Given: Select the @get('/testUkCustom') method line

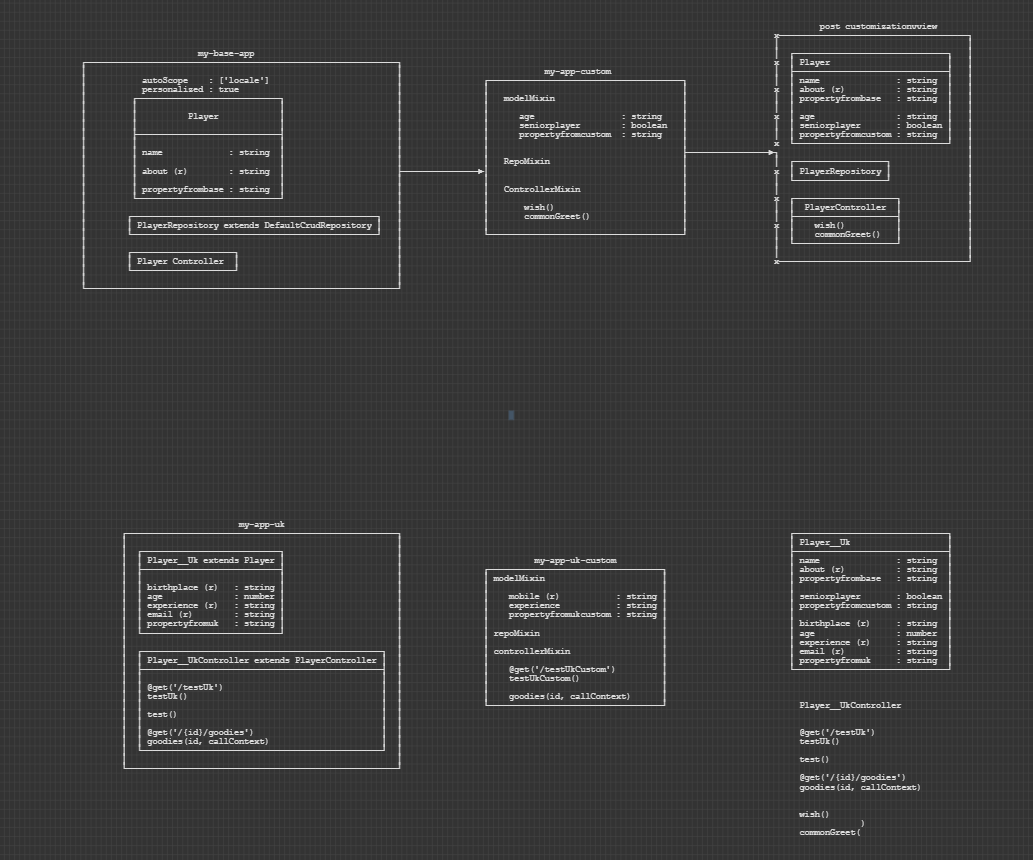Looking at the screenshot, I should point(562,669).
